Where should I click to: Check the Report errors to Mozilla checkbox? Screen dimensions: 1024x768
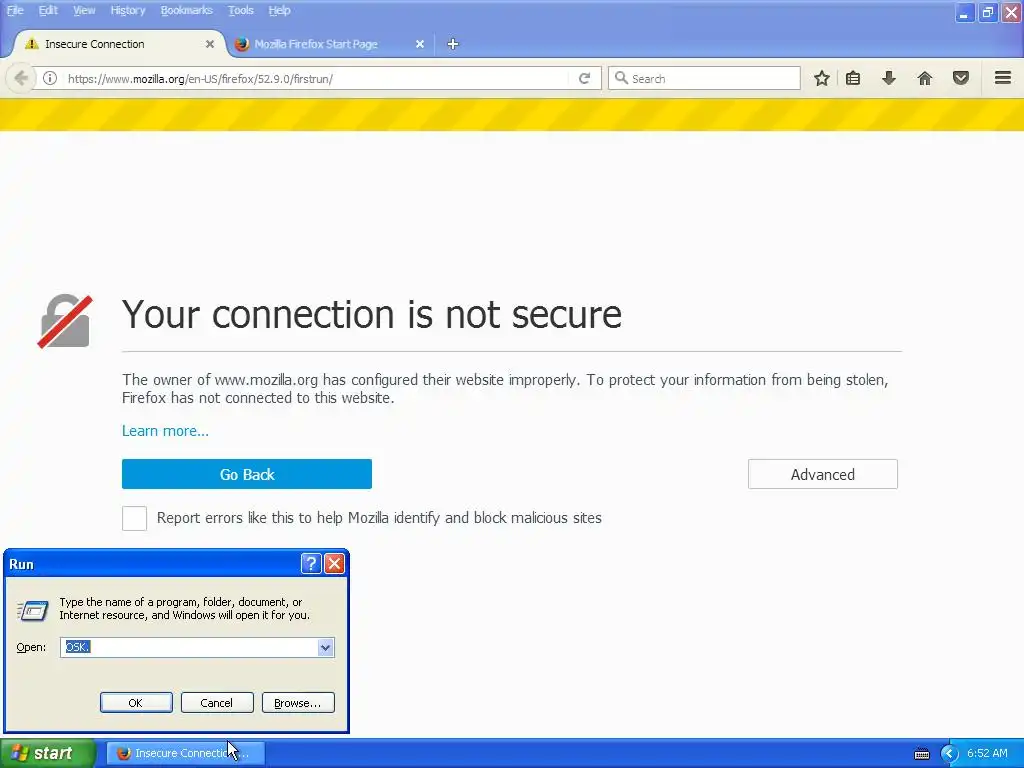point(135,519)
